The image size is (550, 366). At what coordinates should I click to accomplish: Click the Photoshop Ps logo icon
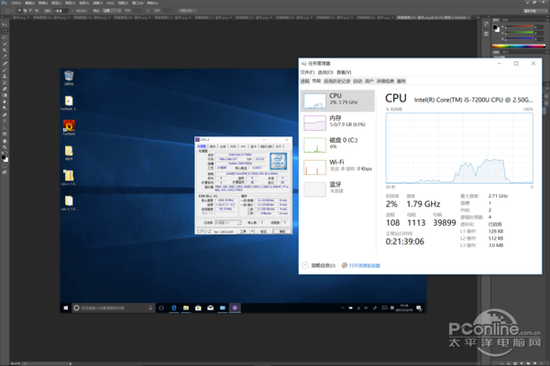[4, 3]
